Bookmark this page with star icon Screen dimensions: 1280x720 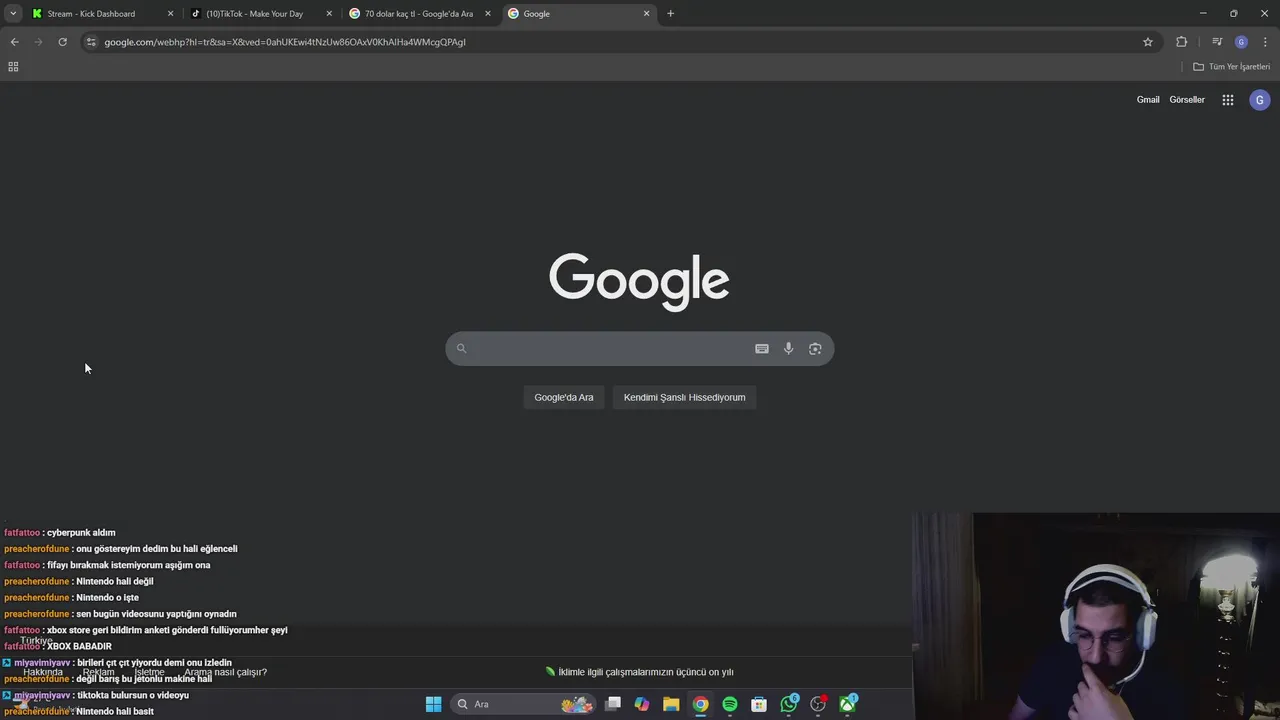[x=1148, y=42]
